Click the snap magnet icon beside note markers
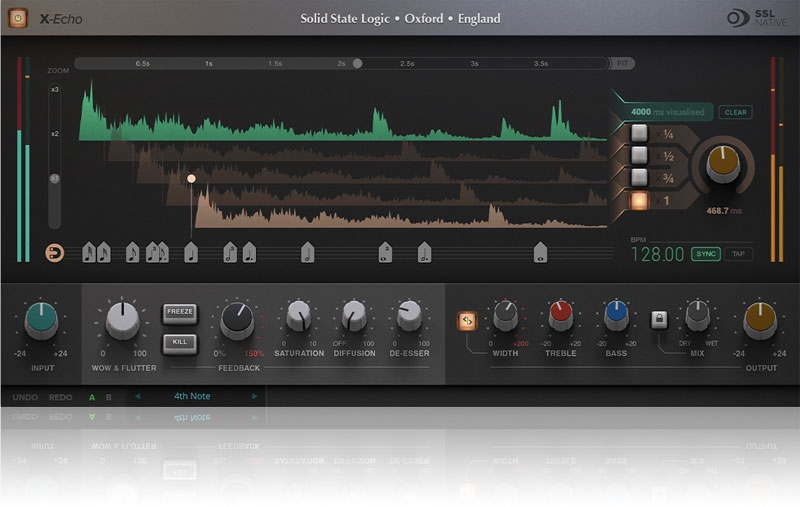This screenshot has width=800, height=507. [55, 253]
